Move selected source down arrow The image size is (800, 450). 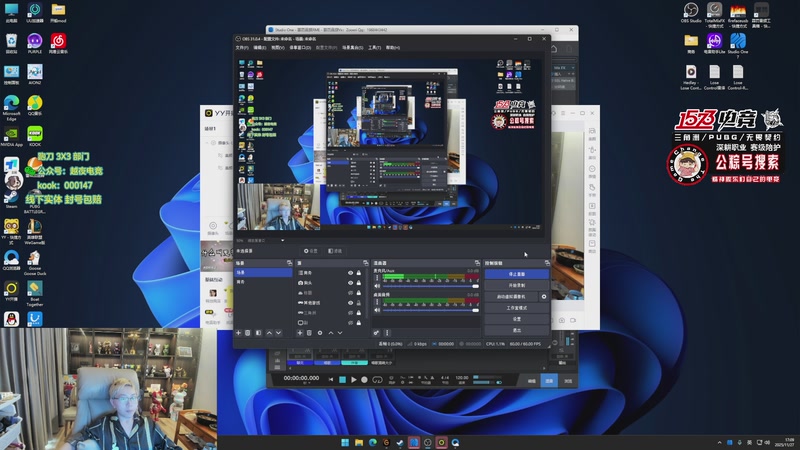pos(340,333)
